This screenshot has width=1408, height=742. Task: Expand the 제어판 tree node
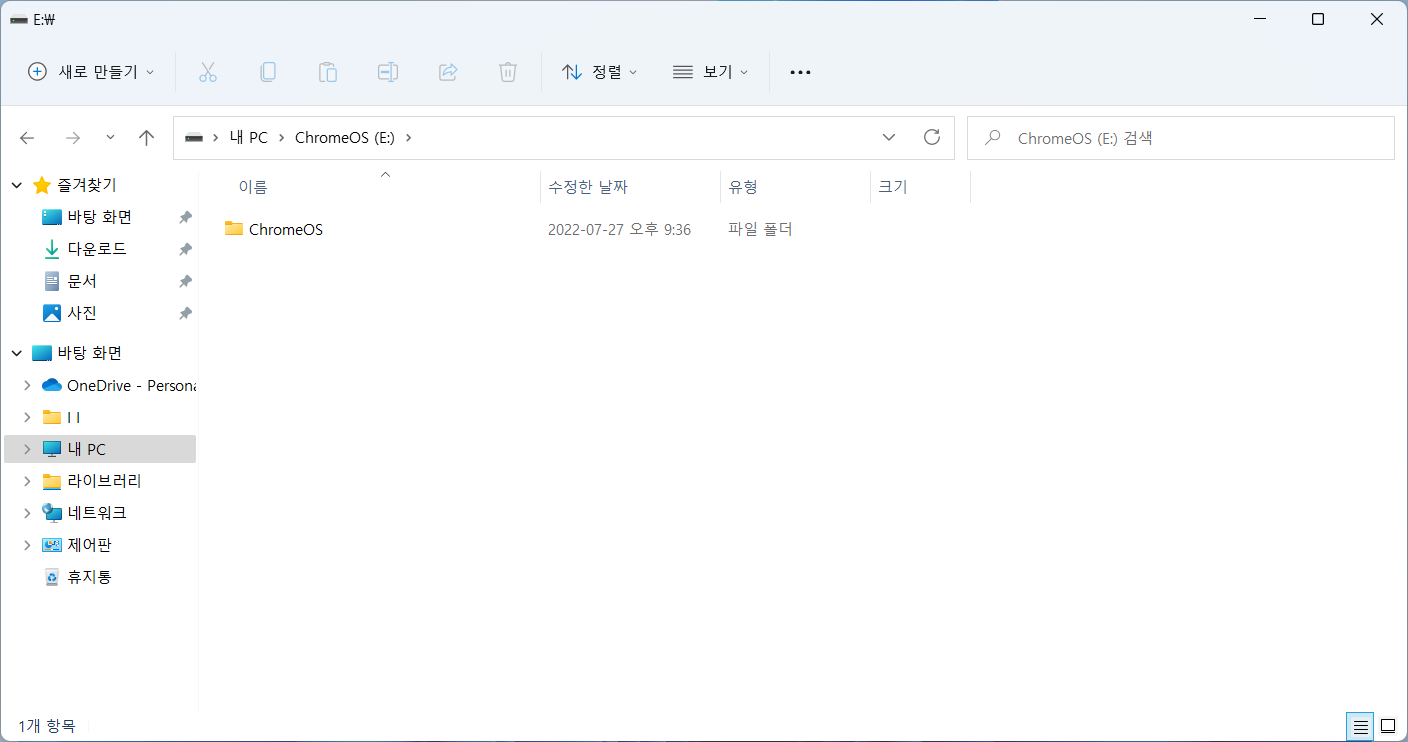(x=27, y=545)
